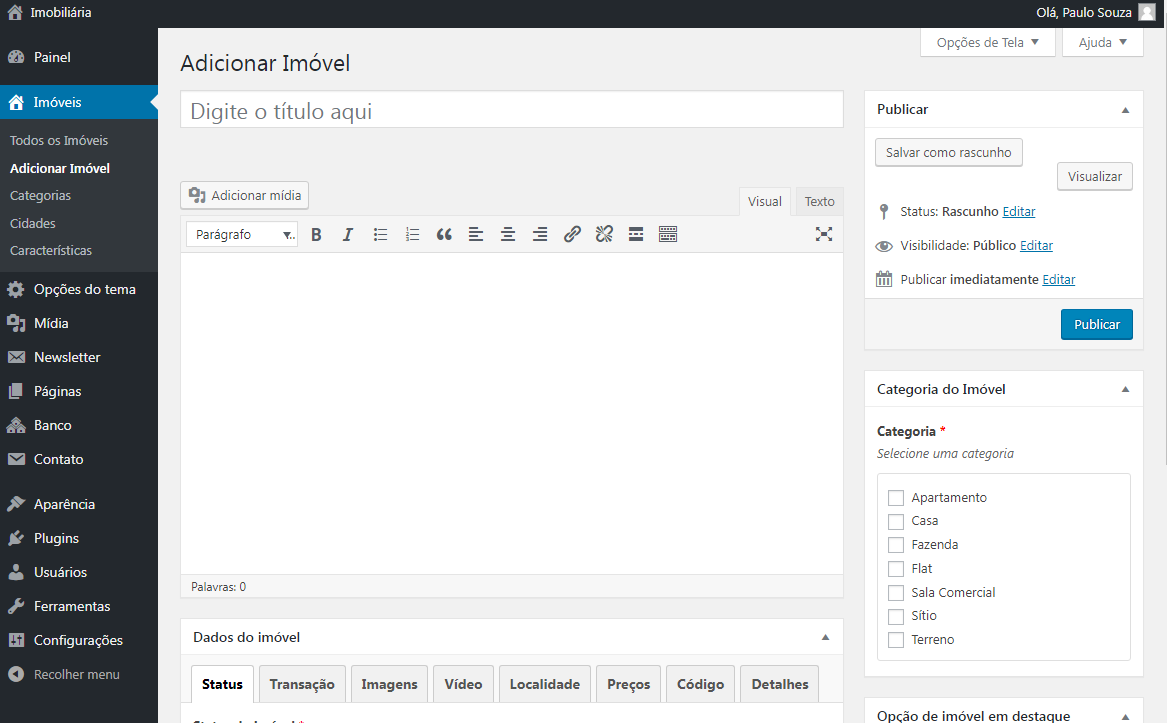Viewport: 1167px width, 723px height.
Task: Collapse sidebar with Recolher menu
Action: pos(79,675)
